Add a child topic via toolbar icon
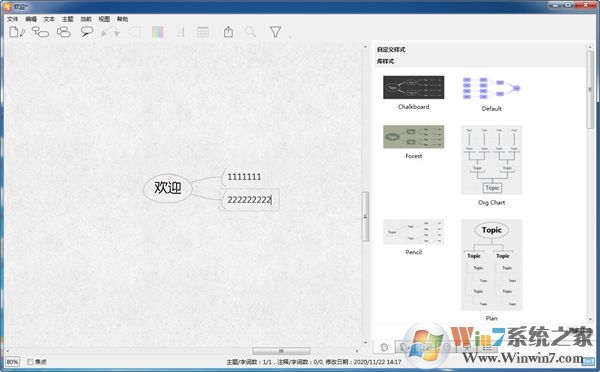This screenshot has width=600, height=372. pyautogui.click(x=40, y=32)
